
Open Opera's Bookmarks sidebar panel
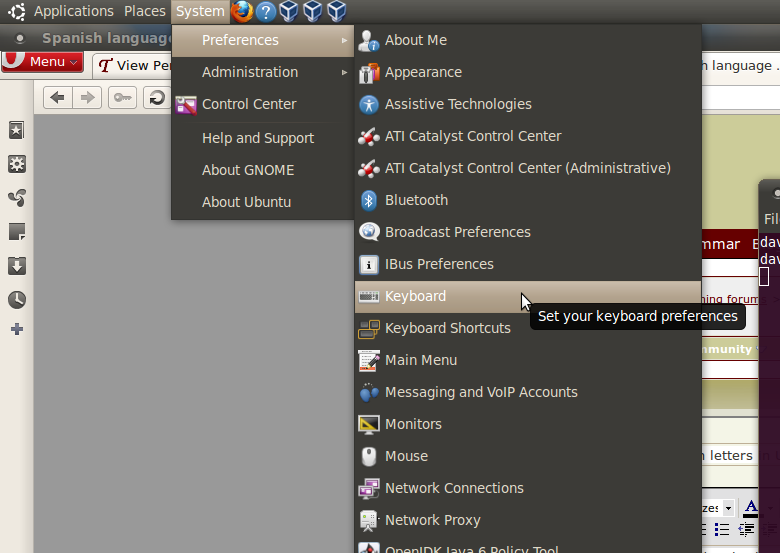pos(17,130)
